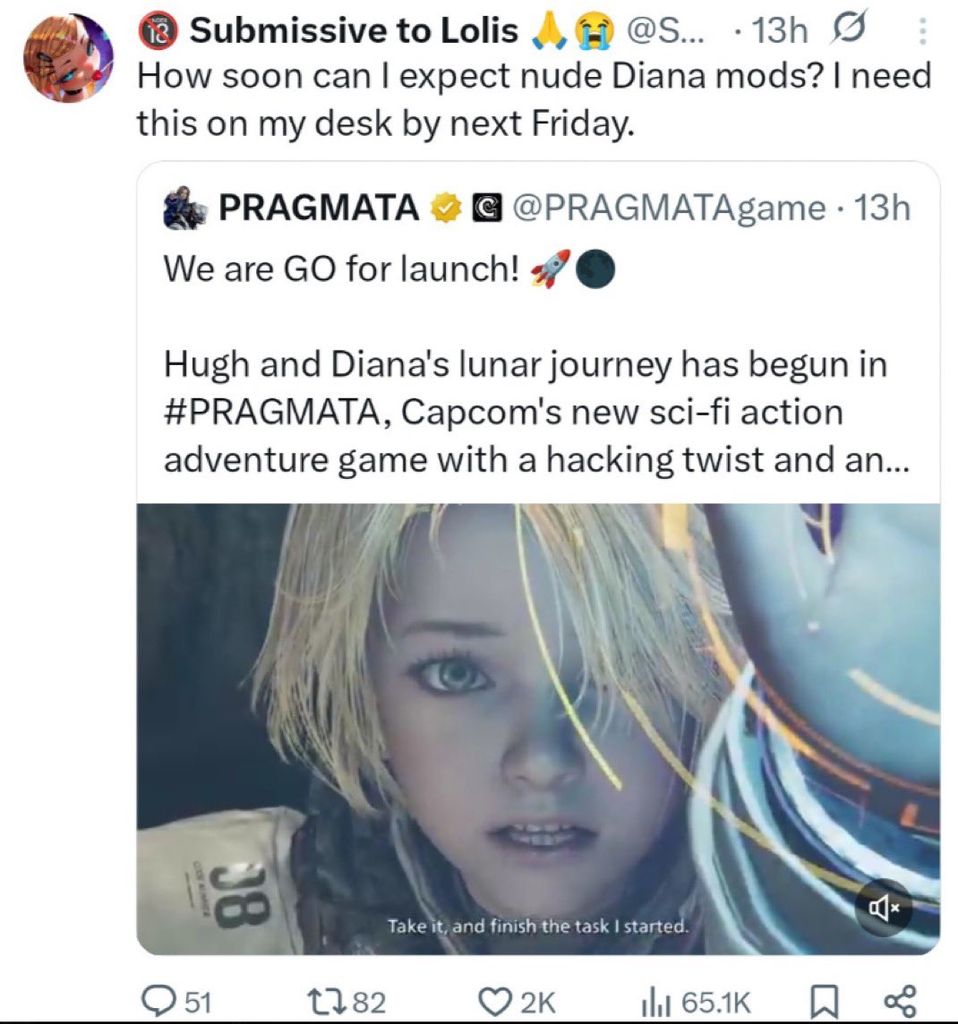Click the share icon at bottom right
The image size is (958, 1024).
[x=900, y=1000]
